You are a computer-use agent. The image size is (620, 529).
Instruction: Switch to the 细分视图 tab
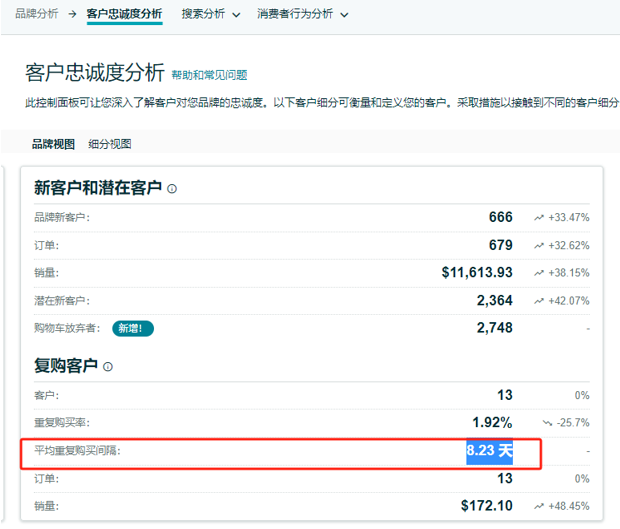[110, 144]
